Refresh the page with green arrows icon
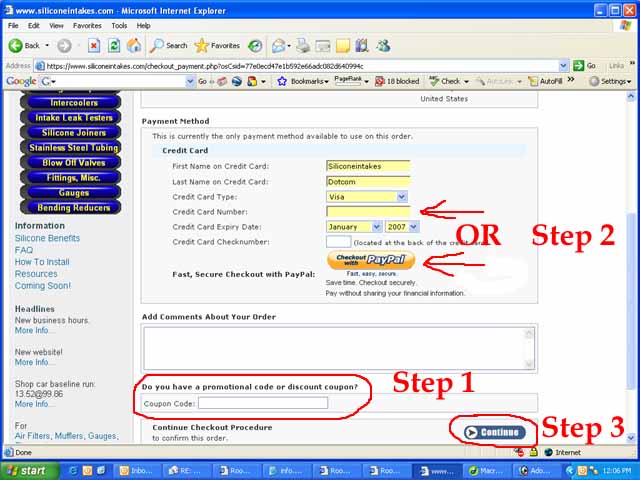Image resolution: width=640 pixels, height=480 pixels. pyautogui.click(x=113, y=45)
